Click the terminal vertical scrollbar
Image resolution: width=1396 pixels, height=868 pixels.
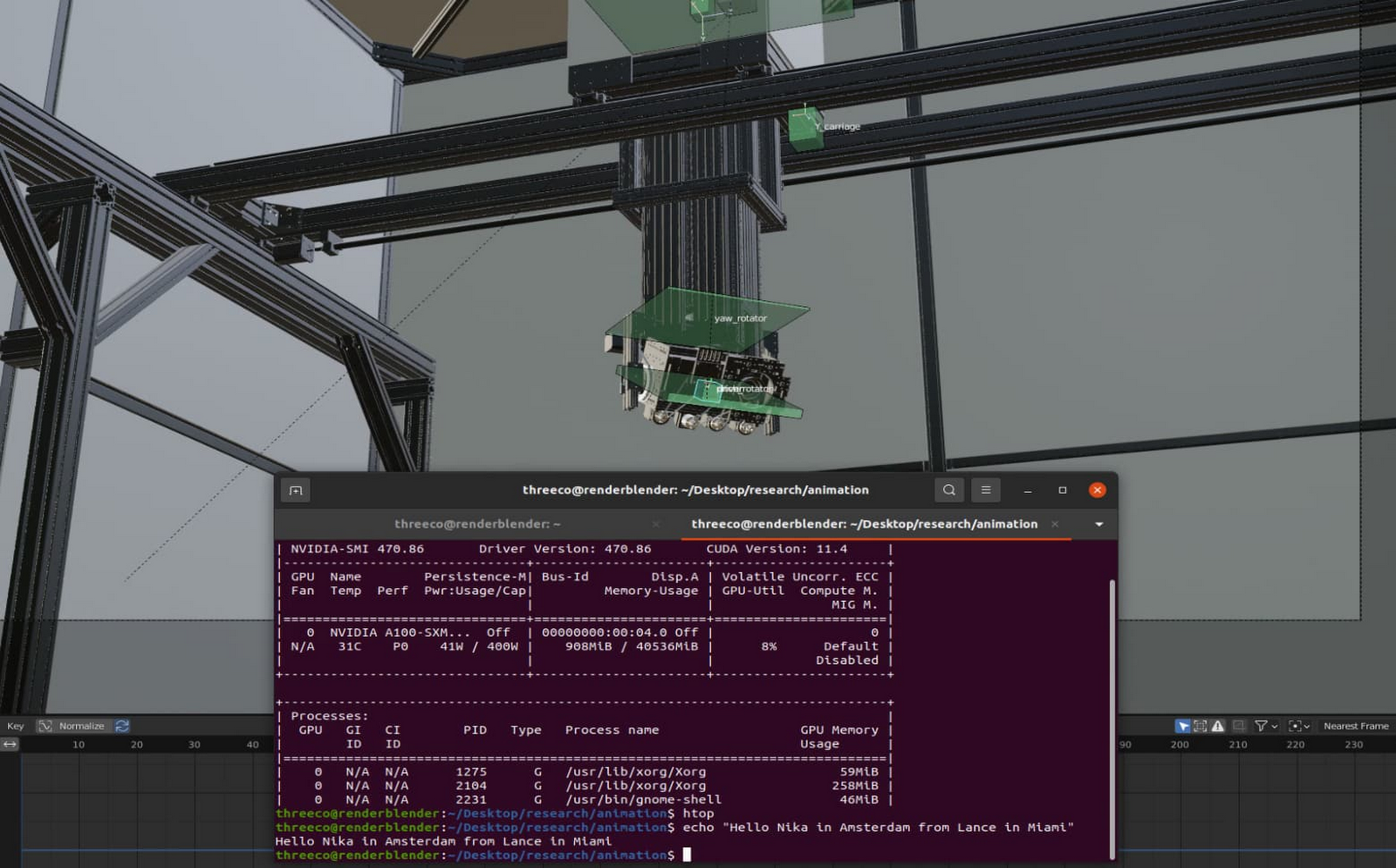click(1112, 718)
